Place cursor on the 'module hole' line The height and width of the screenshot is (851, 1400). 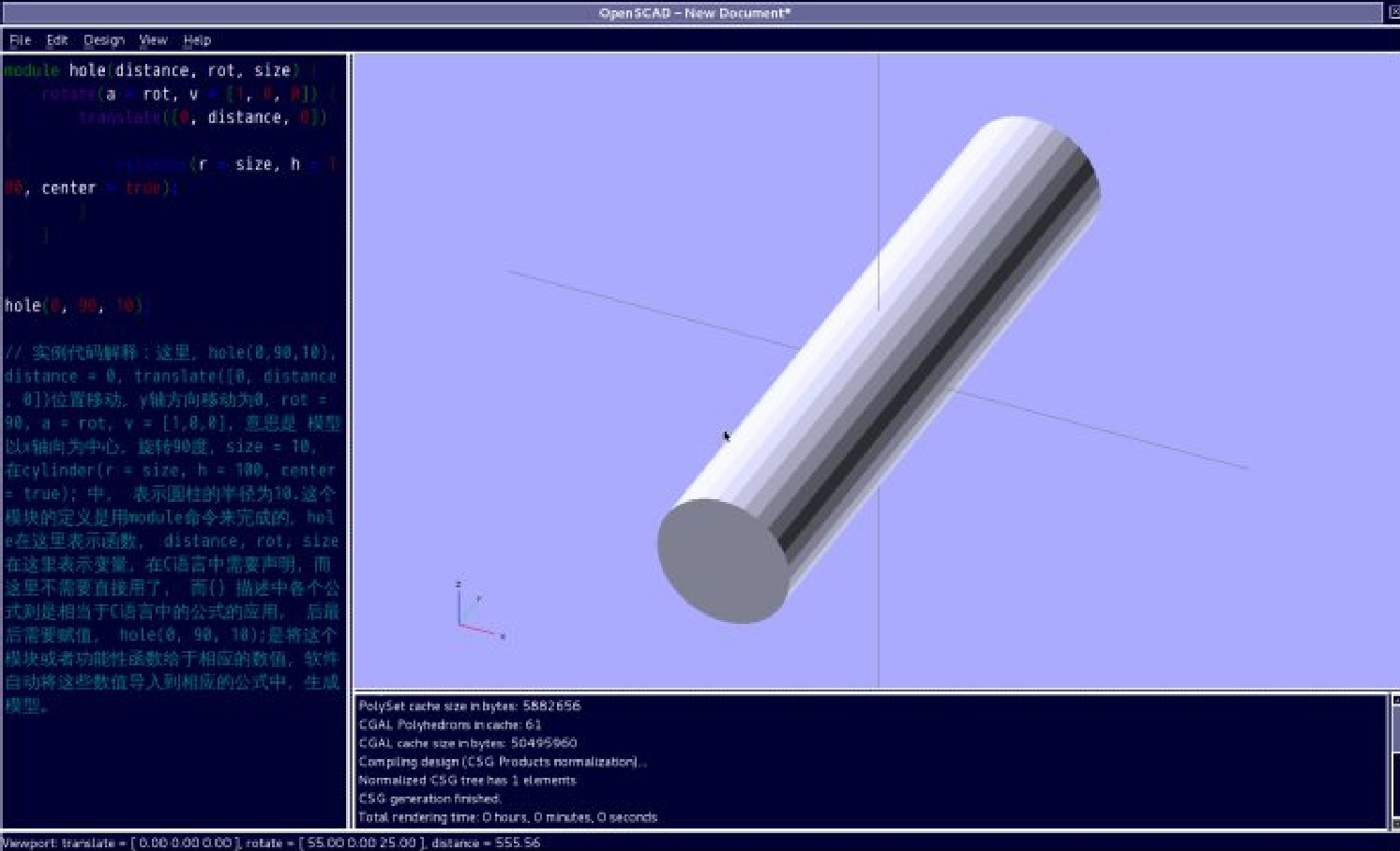coord(150,70)
